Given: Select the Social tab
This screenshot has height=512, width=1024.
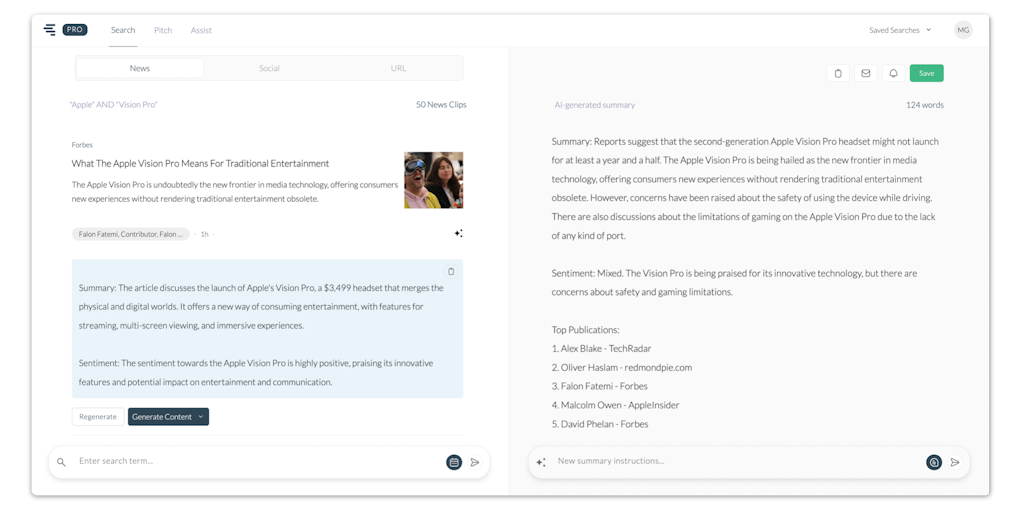Looking at the screenshot, I should pyautogui.click(x=269, y=68).
